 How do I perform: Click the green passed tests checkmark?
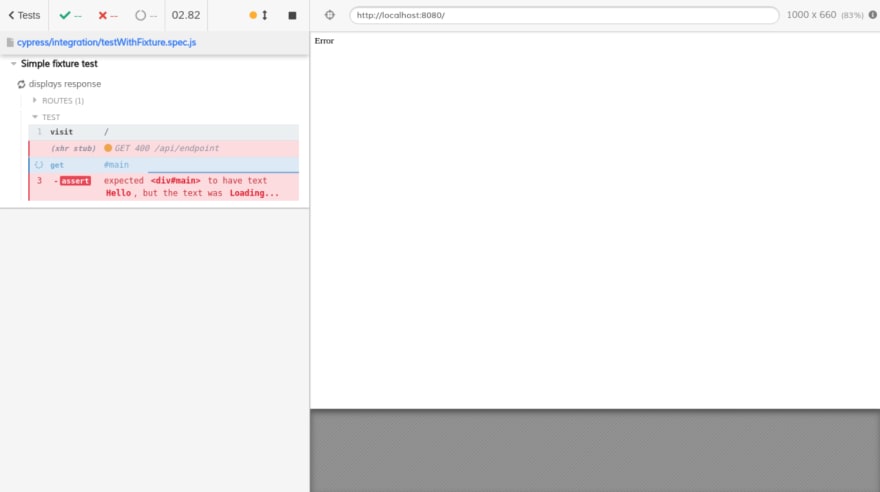(x=65, y=15)
